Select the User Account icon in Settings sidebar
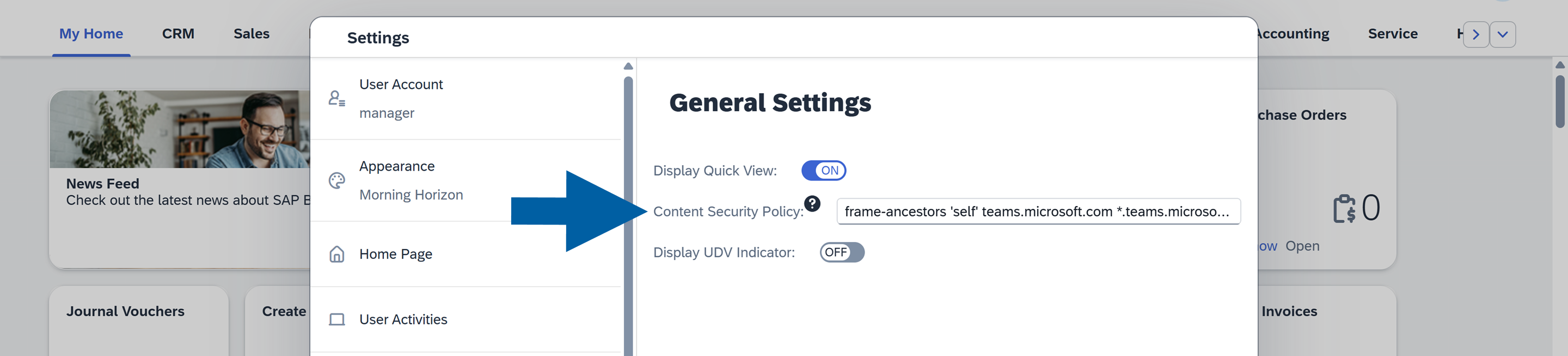 click(336, 98)
